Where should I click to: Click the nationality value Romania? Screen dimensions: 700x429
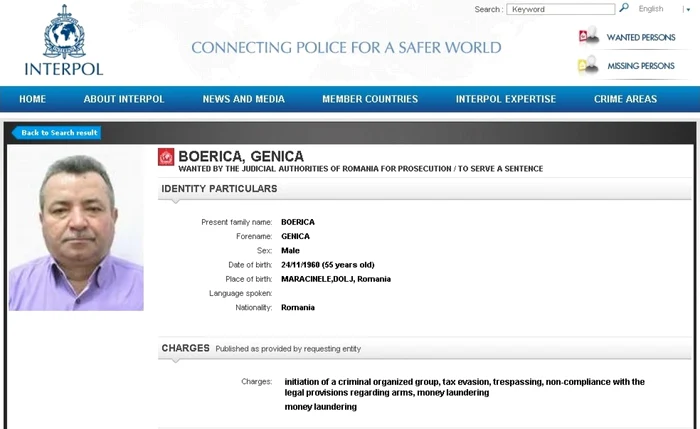(x=298, y=308)
